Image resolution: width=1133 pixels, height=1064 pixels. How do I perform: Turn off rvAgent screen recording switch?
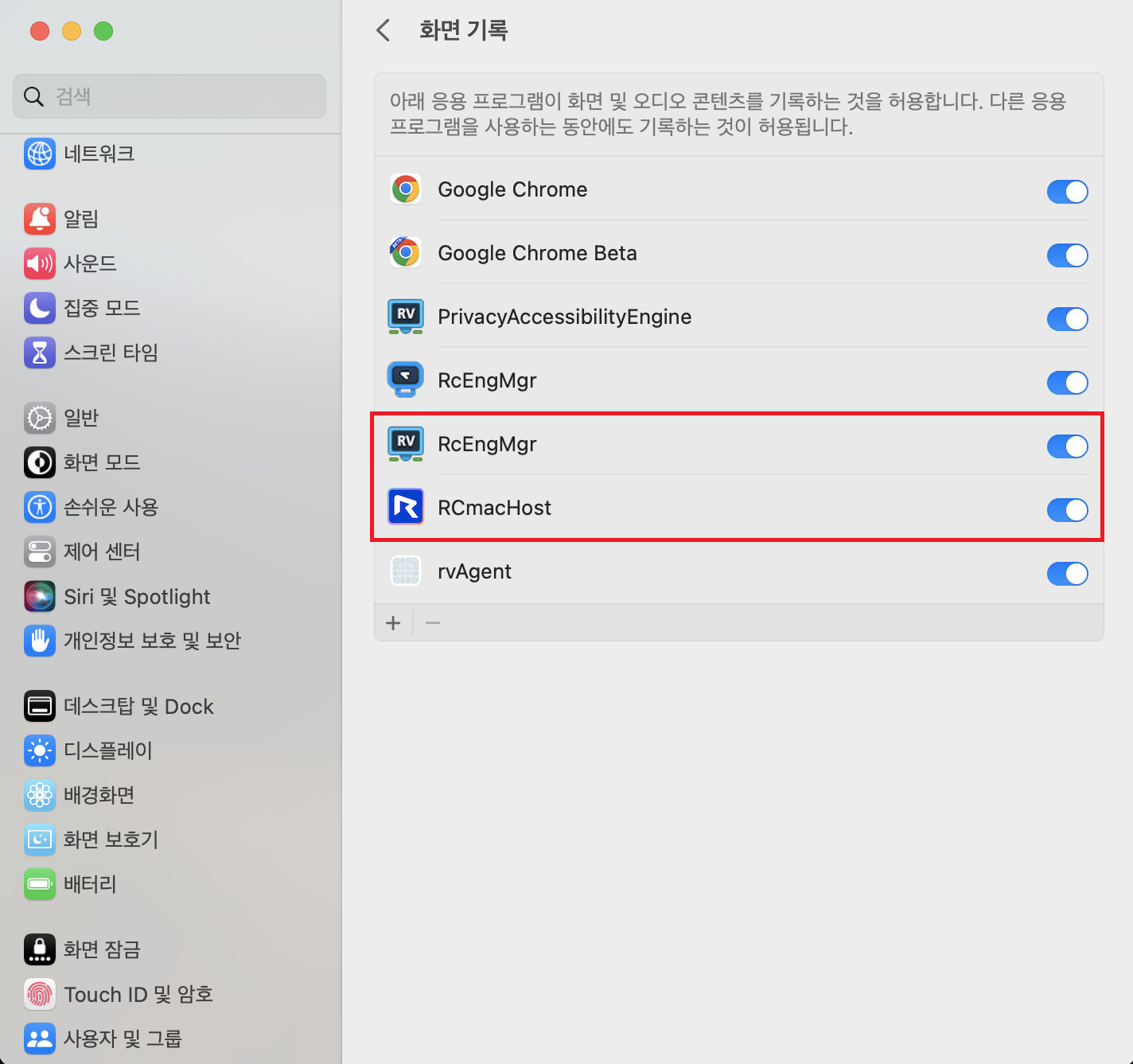tap(1067, 574)
